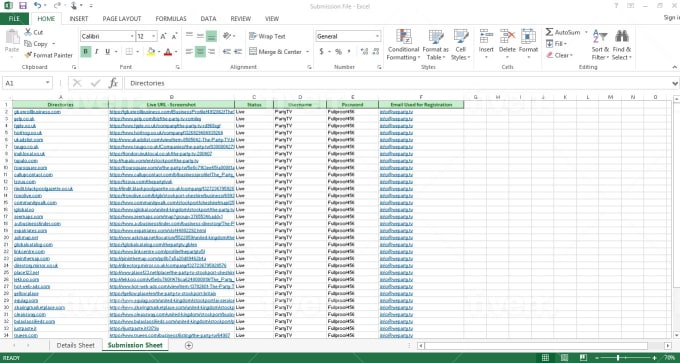Image resolution: width=680 pixels, height=363 pixels.
Task: Switch to Page Break Preview in status bar
Action: click(x=583, y=358)
